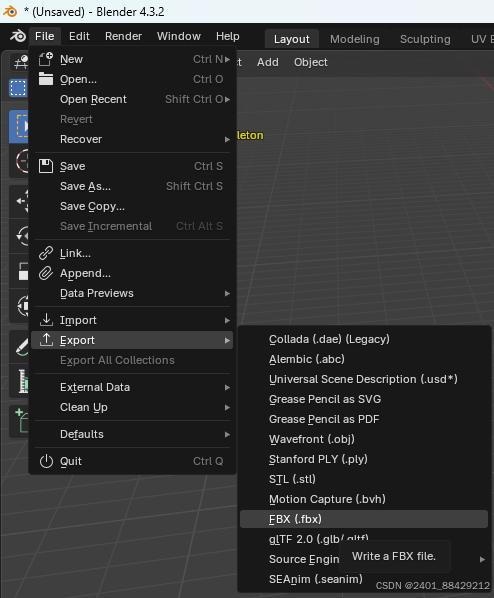Open the Add menu in viewport header
Image resolution: width=494 pixels, height=598 pixels.
coord(268,62)
